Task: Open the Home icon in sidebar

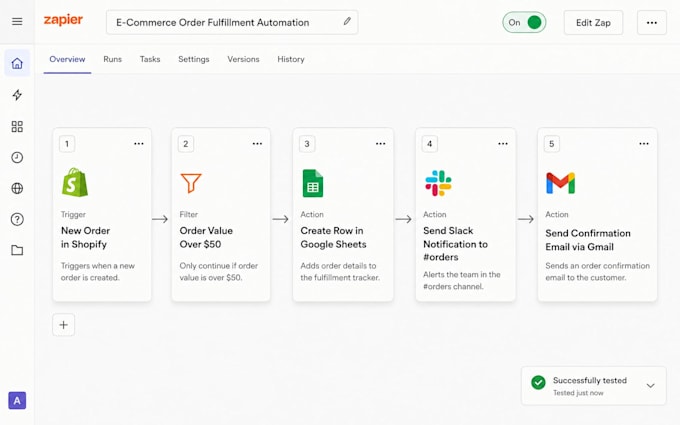Action: point(17,63)
